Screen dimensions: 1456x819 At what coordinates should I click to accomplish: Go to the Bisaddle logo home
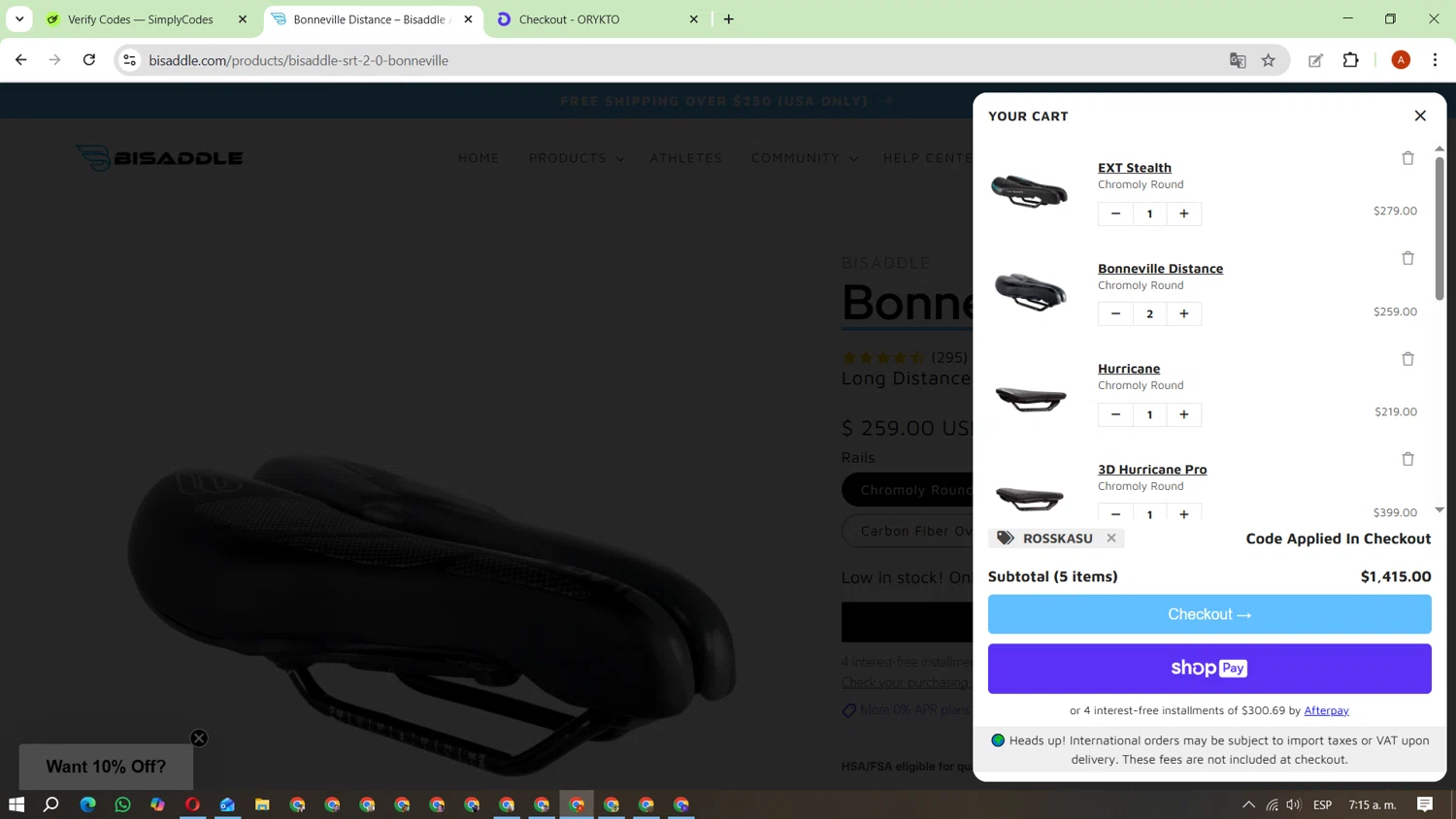point(159,158)
